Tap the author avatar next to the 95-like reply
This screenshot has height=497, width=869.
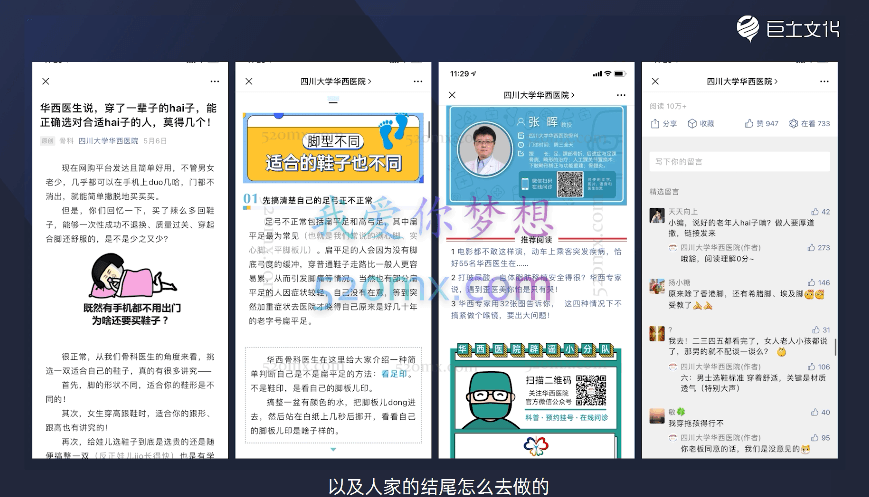[673, 438]
